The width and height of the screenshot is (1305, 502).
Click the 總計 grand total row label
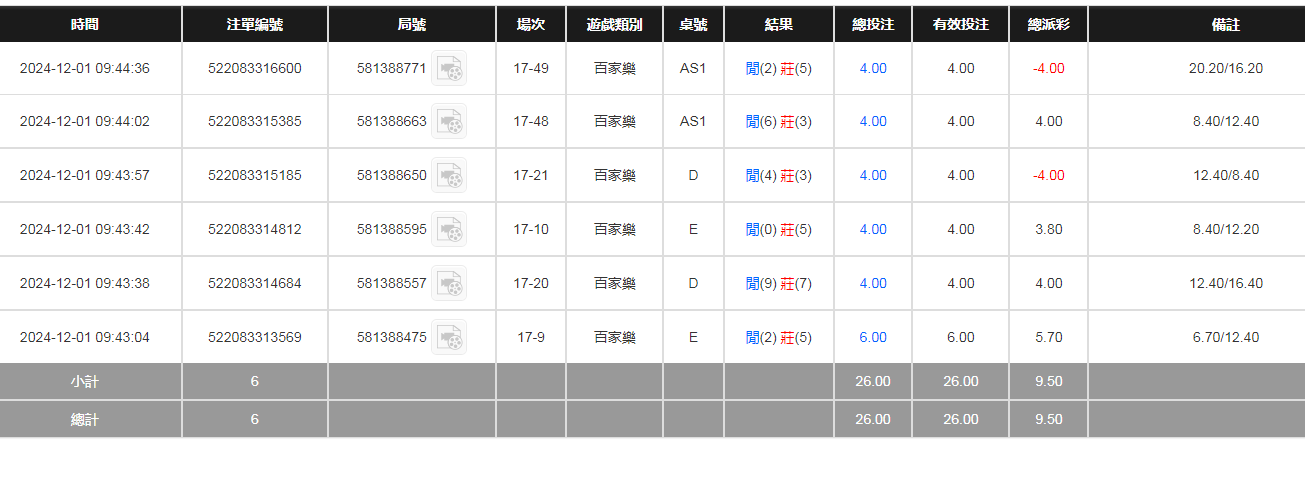(x=85, y=420)
